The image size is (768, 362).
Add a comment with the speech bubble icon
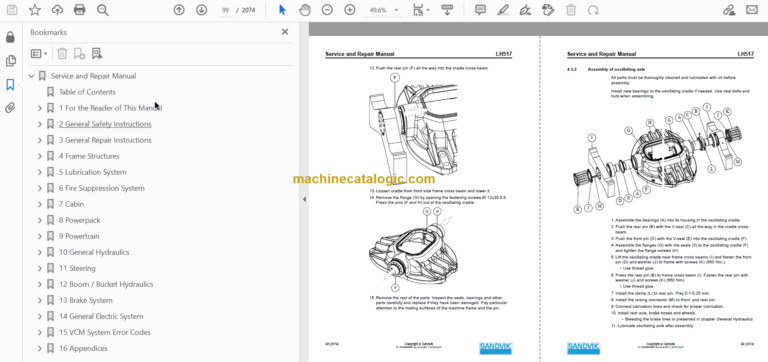click(x=480, y=10)
